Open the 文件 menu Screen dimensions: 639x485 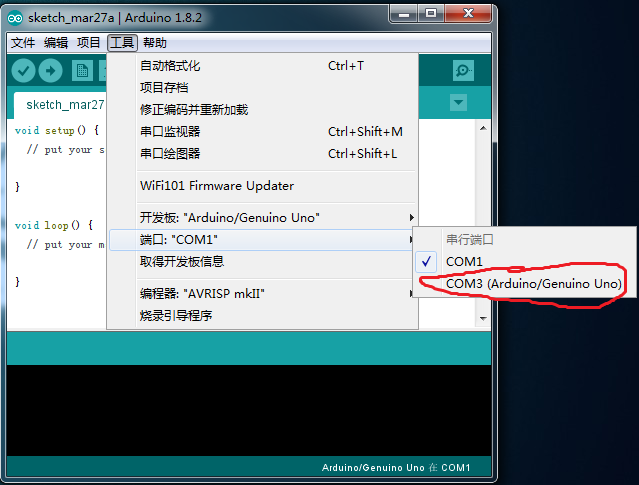pyautogui.click(x=23, y=43)
